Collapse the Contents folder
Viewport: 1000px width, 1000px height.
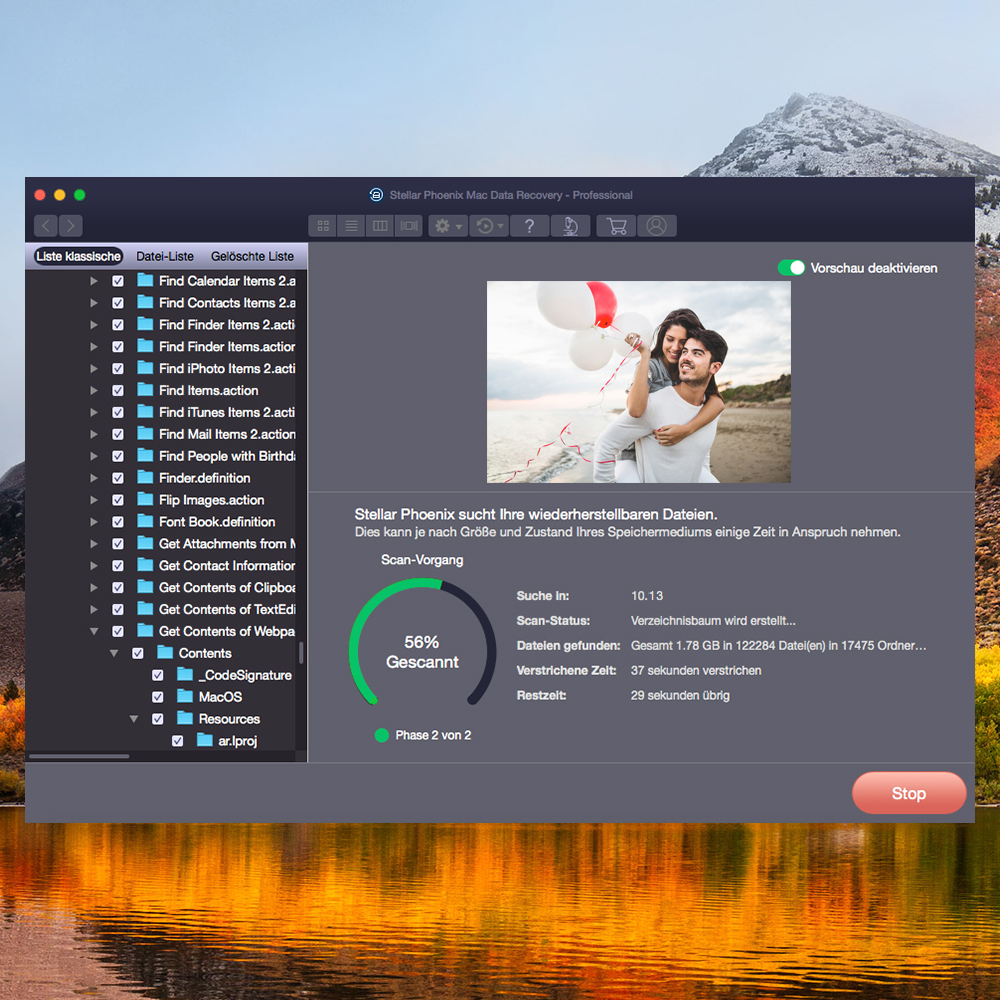(114, 653)
